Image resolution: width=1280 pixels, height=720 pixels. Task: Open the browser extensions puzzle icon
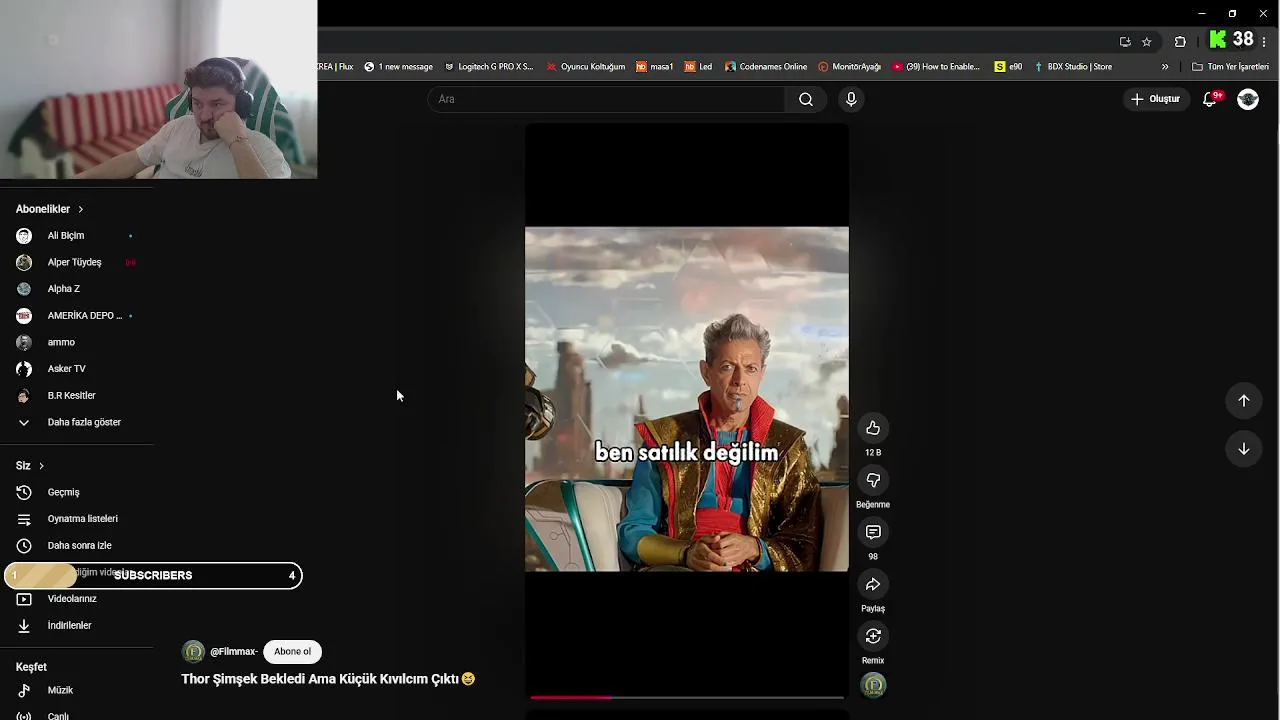tap(1180, 42)
